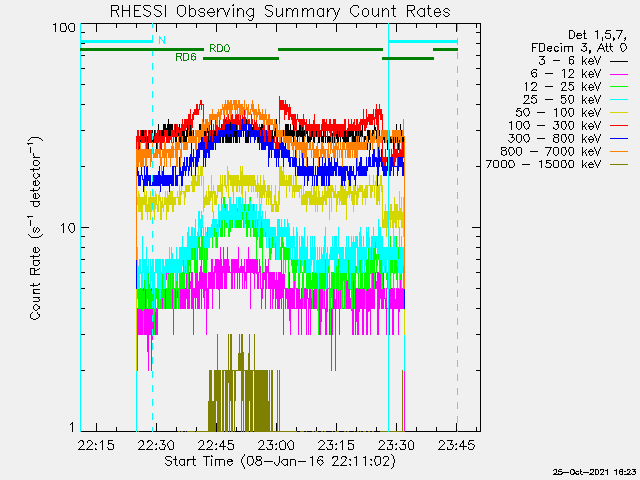
Task: Click the '100' y-axis tick label
Action: tap(64, 28)
